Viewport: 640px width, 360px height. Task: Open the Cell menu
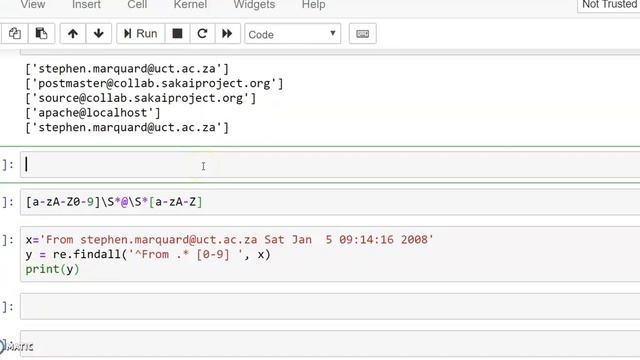click(137, 4)
